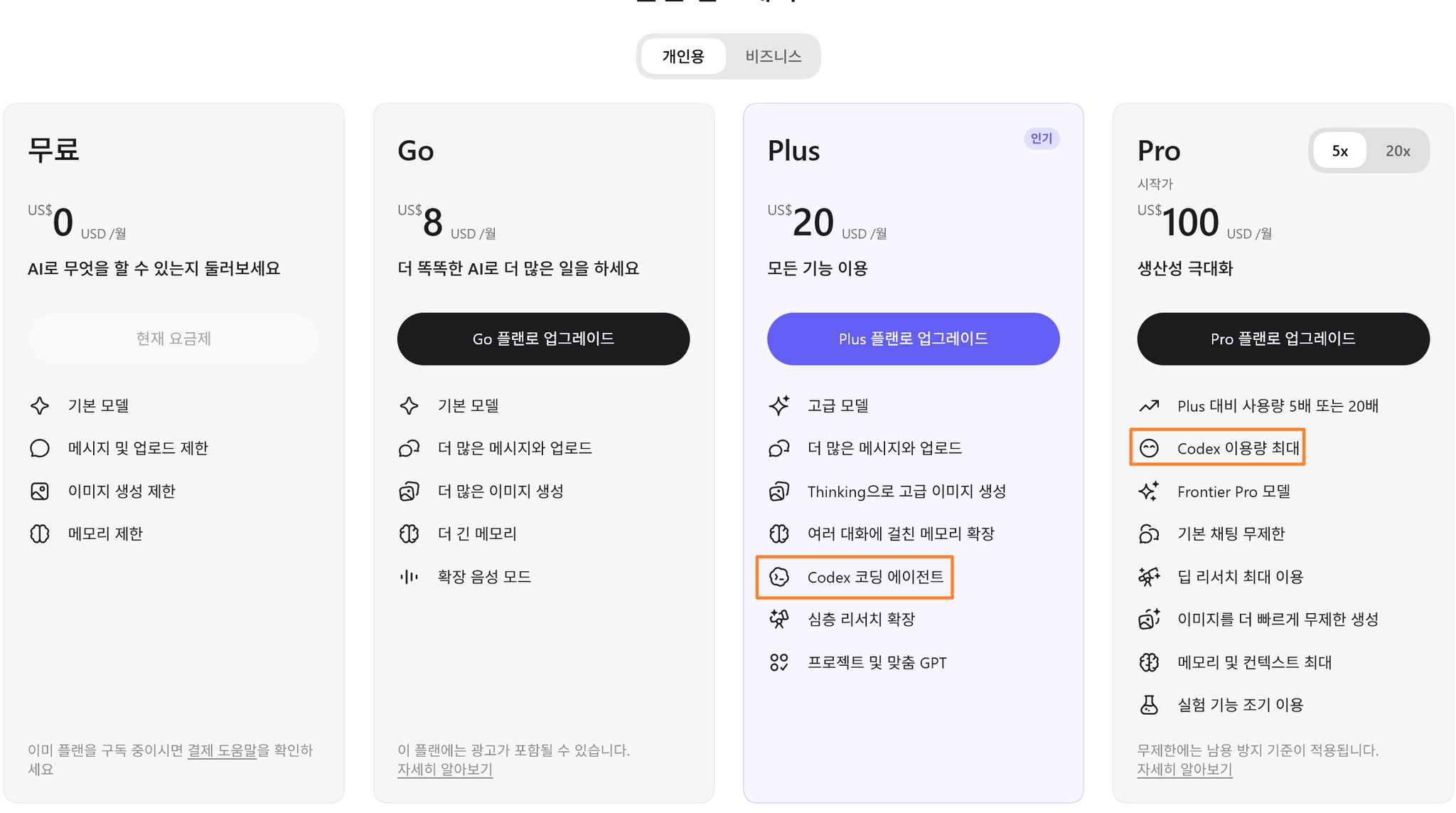Click the Codex 이용량 최대 icon in Pro
The height and width of the screenshot is (813, 1456).
1149,448
